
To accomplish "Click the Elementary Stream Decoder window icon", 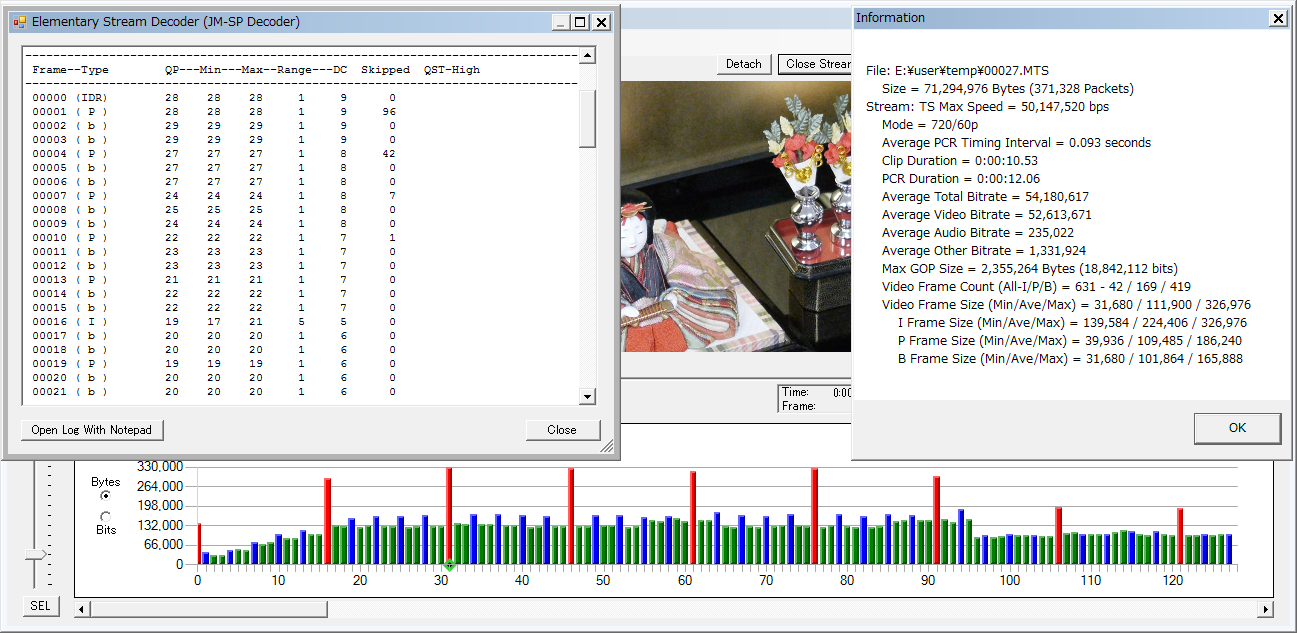I will (19, 22).
